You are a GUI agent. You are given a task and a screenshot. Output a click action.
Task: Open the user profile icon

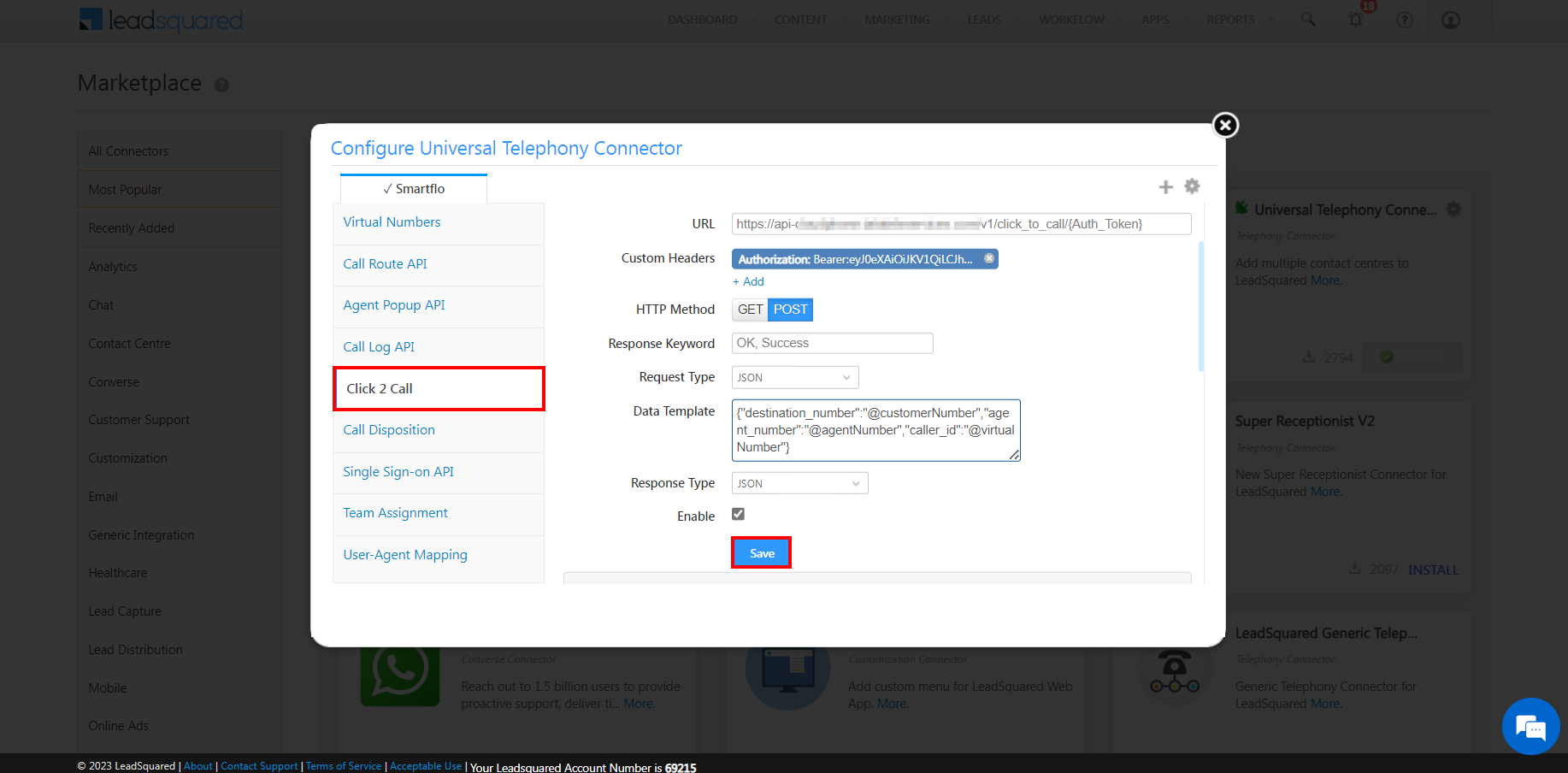point(1451,20)
